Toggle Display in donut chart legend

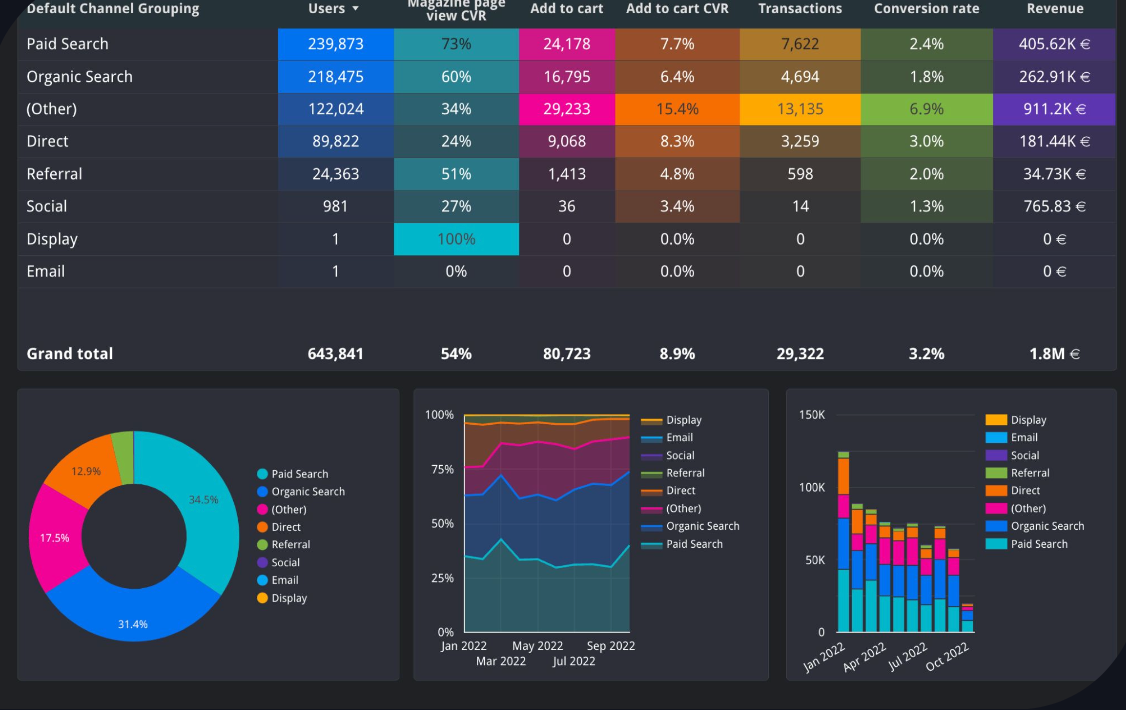tap(282, 598)
